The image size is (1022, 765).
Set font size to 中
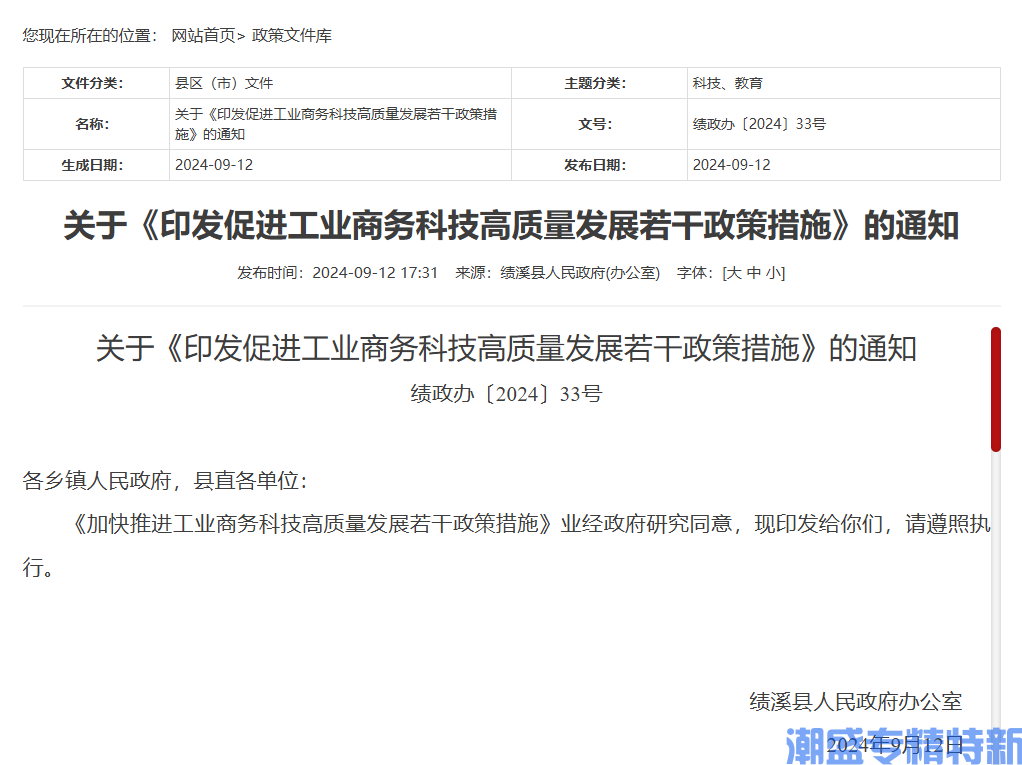(753, 272)
